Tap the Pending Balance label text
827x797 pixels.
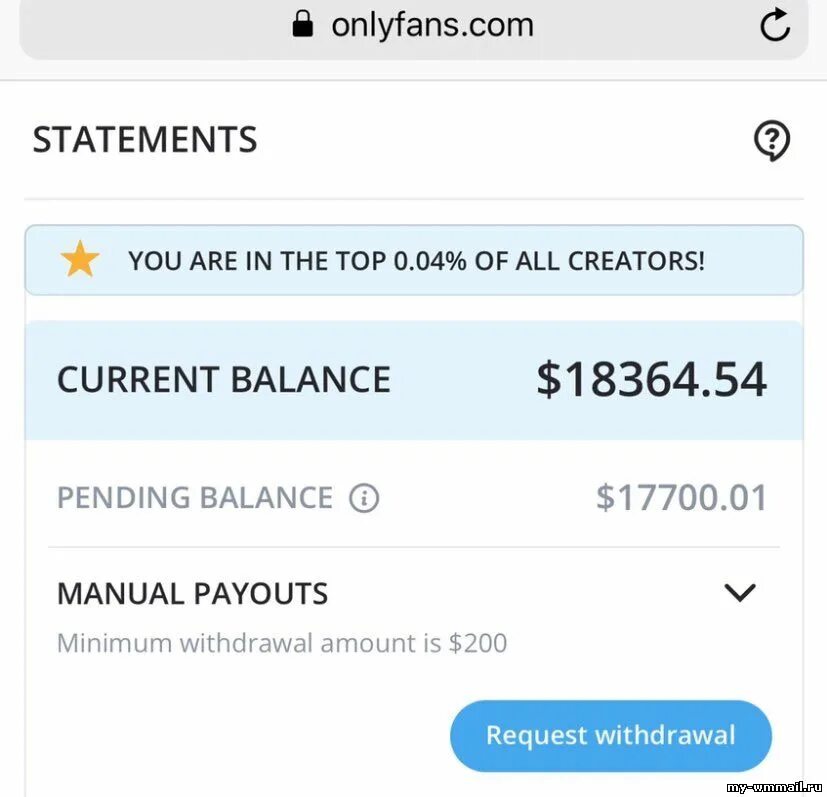(195, 498)
